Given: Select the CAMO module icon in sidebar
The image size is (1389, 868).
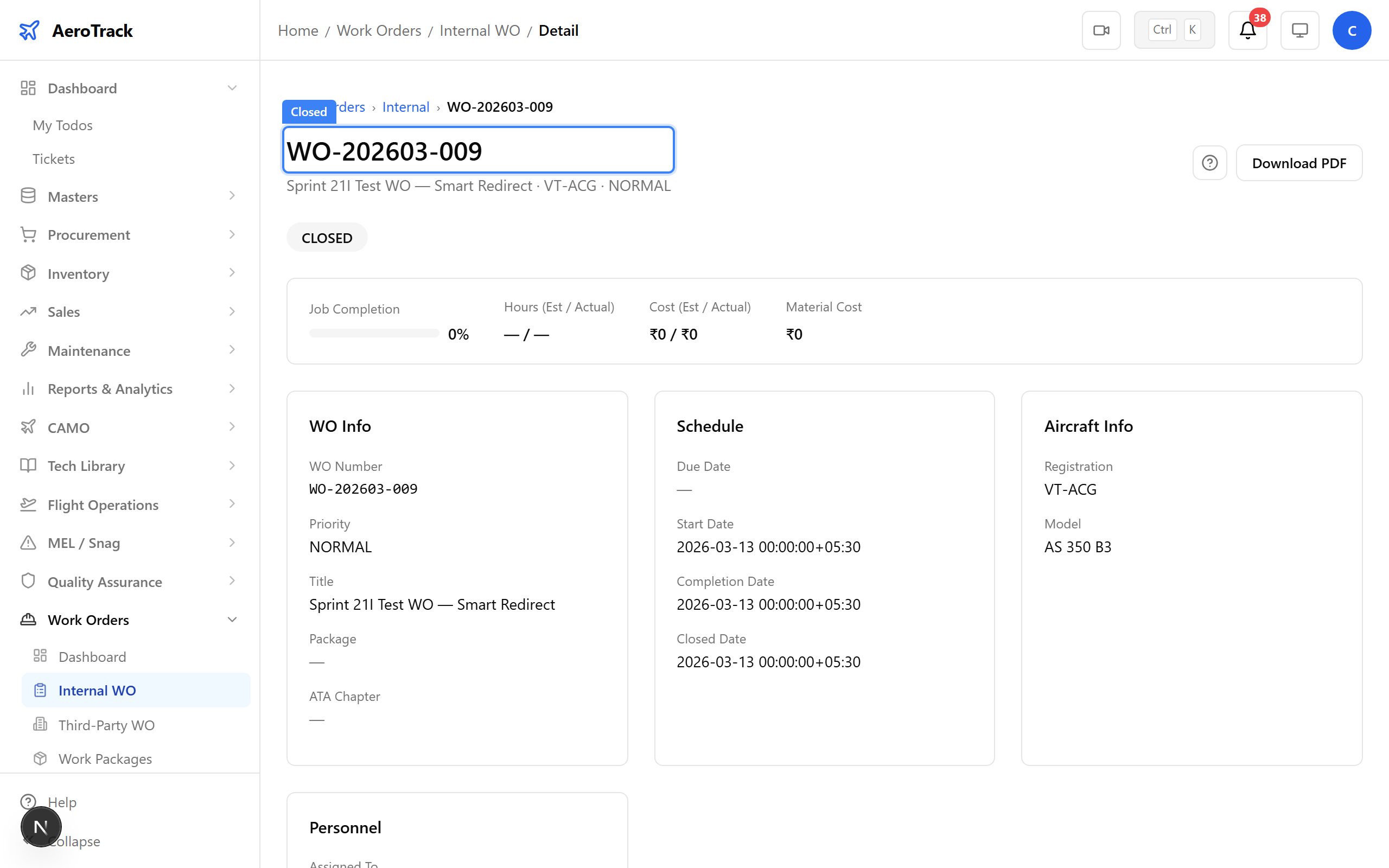Looking at the screenshot, I should click(28, 427).
